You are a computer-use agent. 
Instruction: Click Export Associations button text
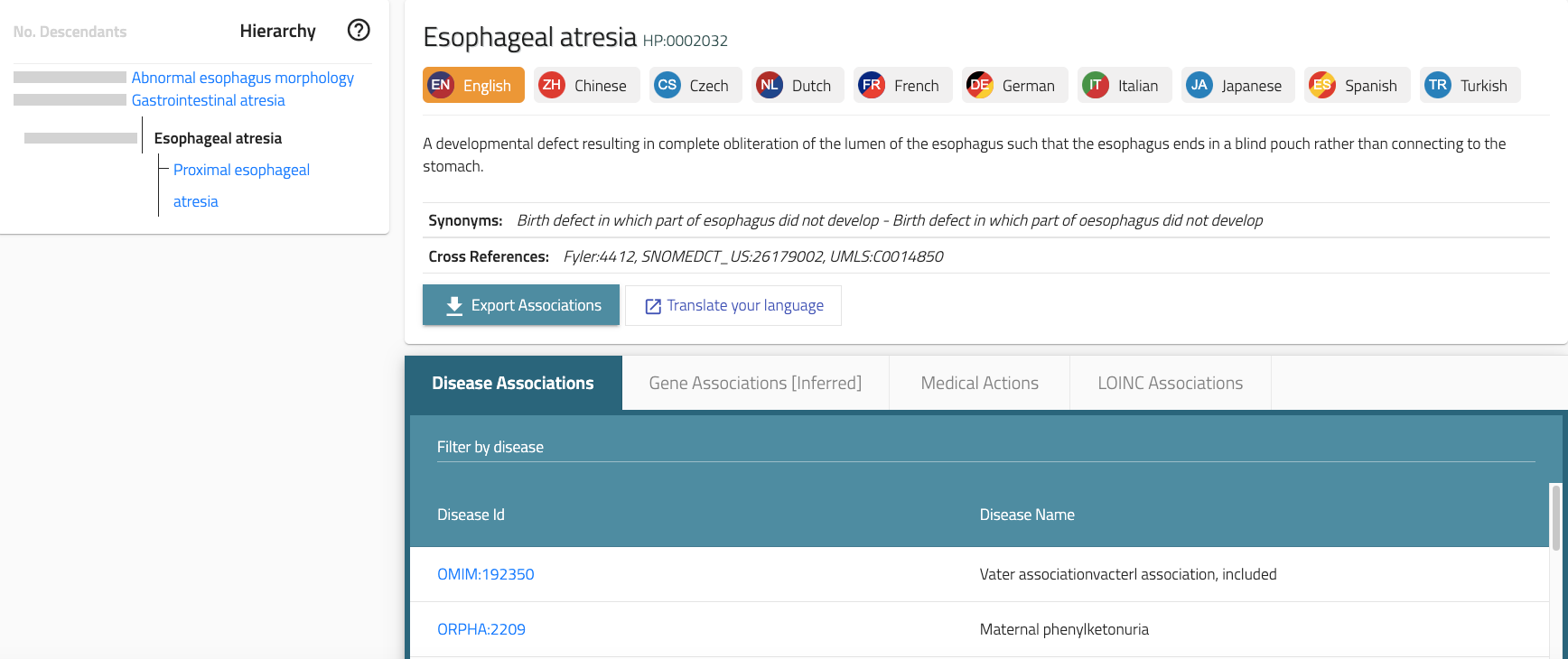click(537, 305)
